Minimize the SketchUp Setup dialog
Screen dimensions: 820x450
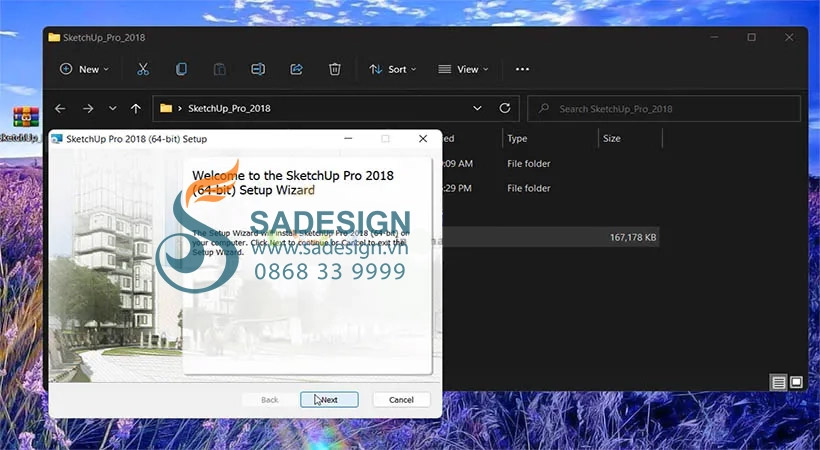click(348, 139)
